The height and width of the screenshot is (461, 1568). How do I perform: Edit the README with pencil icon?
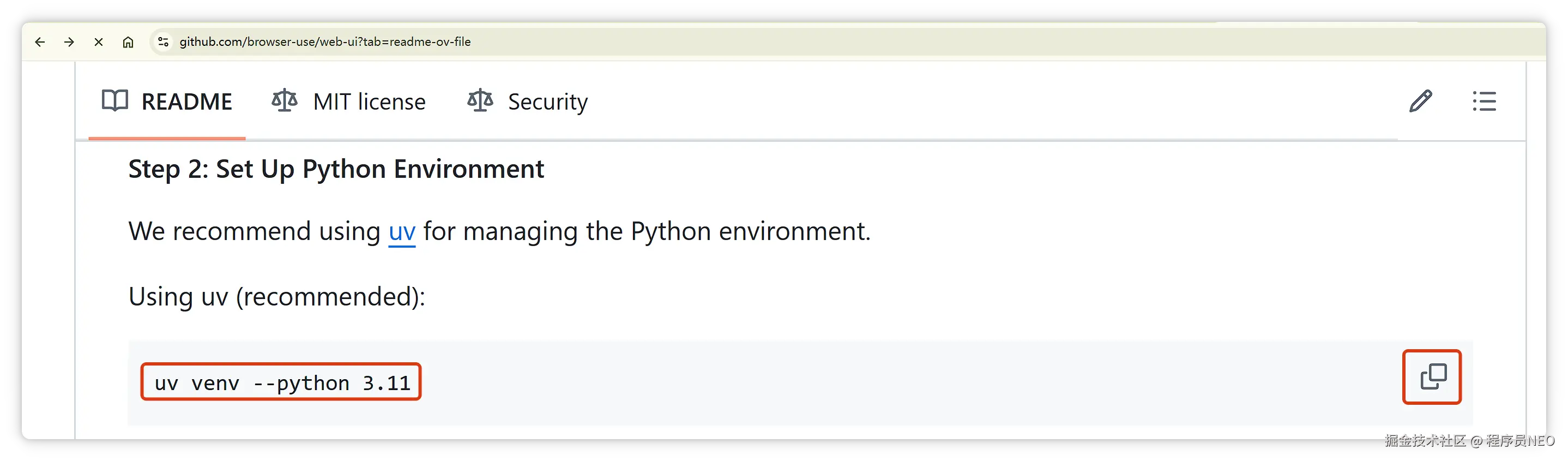click(1420, 101)
